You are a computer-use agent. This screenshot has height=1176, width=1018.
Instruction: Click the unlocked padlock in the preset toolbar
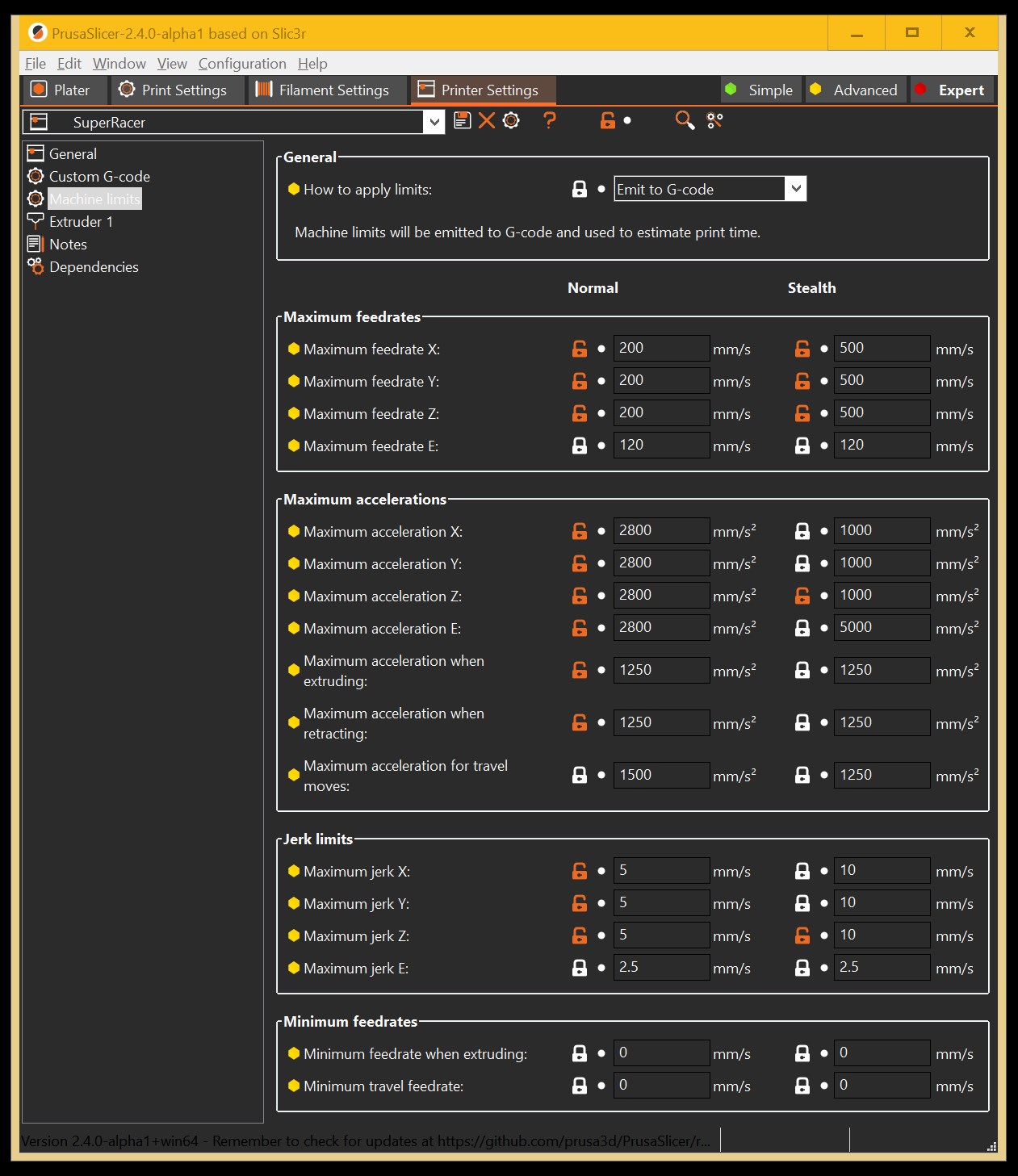[x=608, y=121]
